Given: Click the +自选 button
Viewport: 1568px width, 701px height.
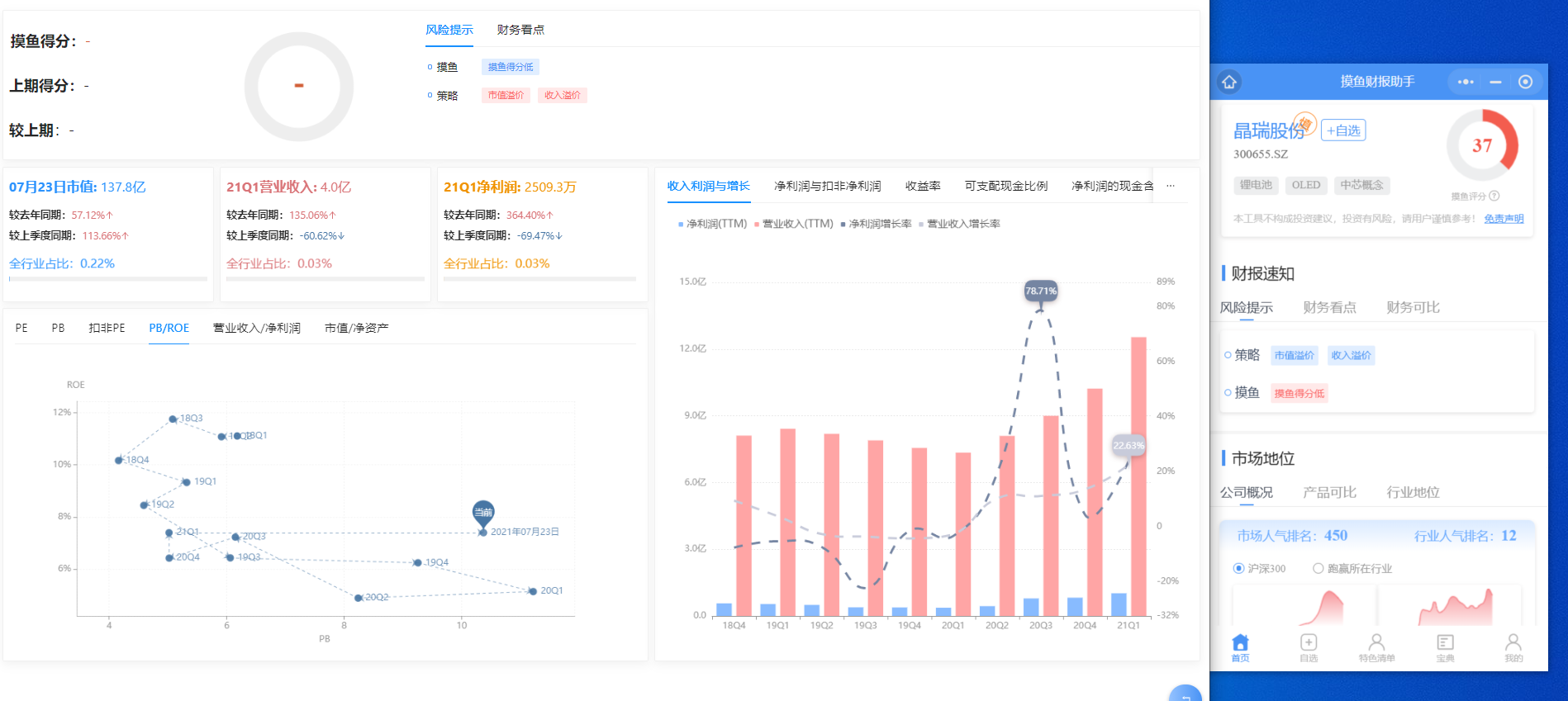Looking at the screenshot, I should [1343, 130].
